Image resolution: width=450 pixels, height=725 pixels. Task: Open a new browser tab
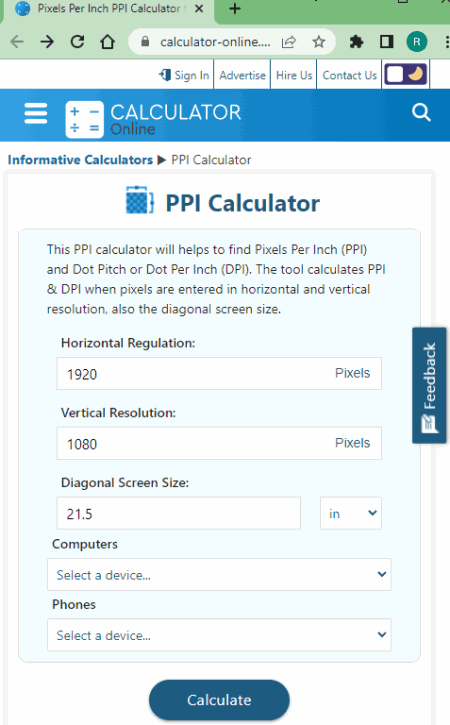[235, 9]
